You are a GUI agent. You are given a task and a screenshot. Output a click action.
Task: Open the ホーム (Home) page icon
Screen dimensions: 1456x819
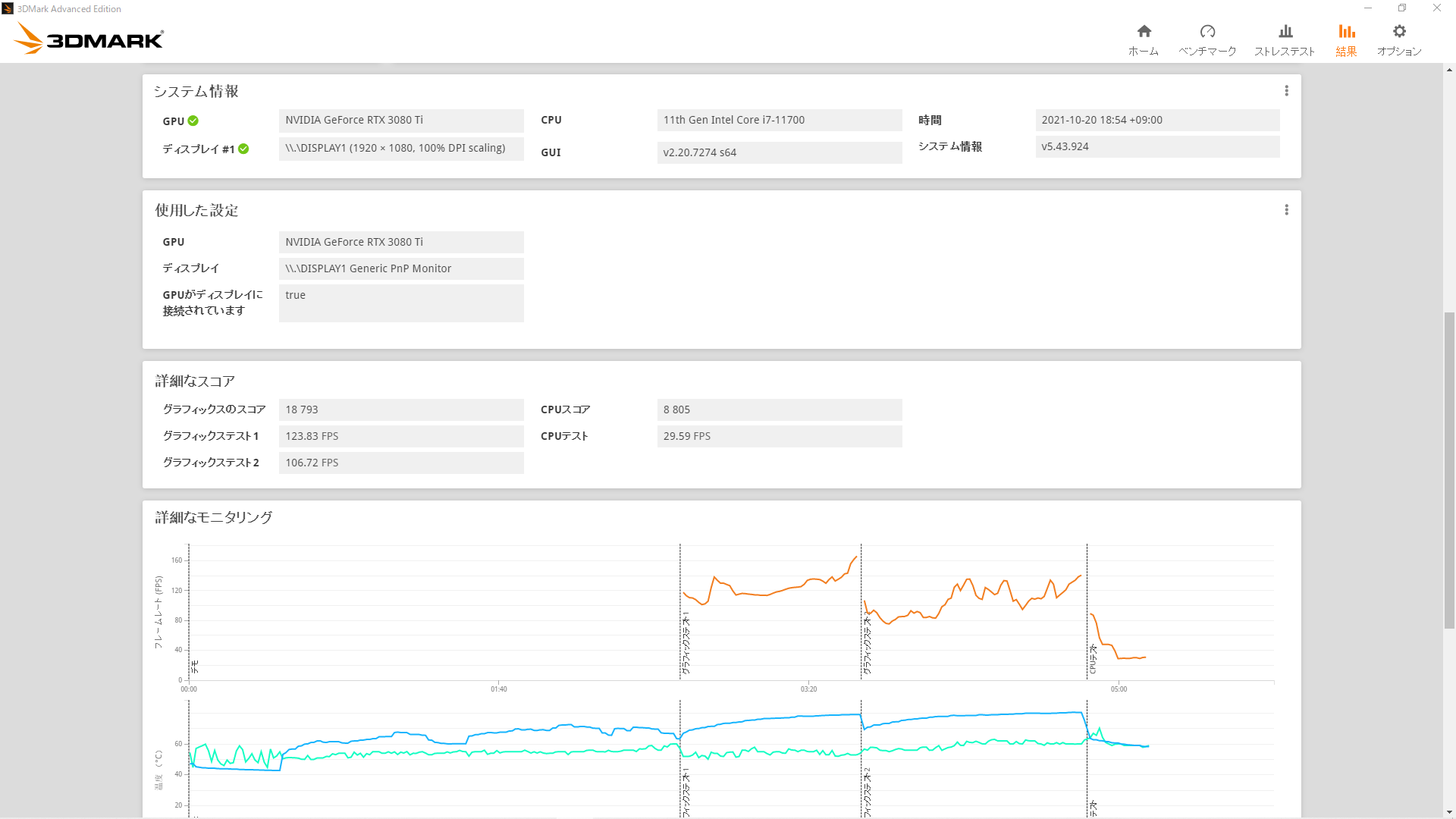tap(1144, 31)
